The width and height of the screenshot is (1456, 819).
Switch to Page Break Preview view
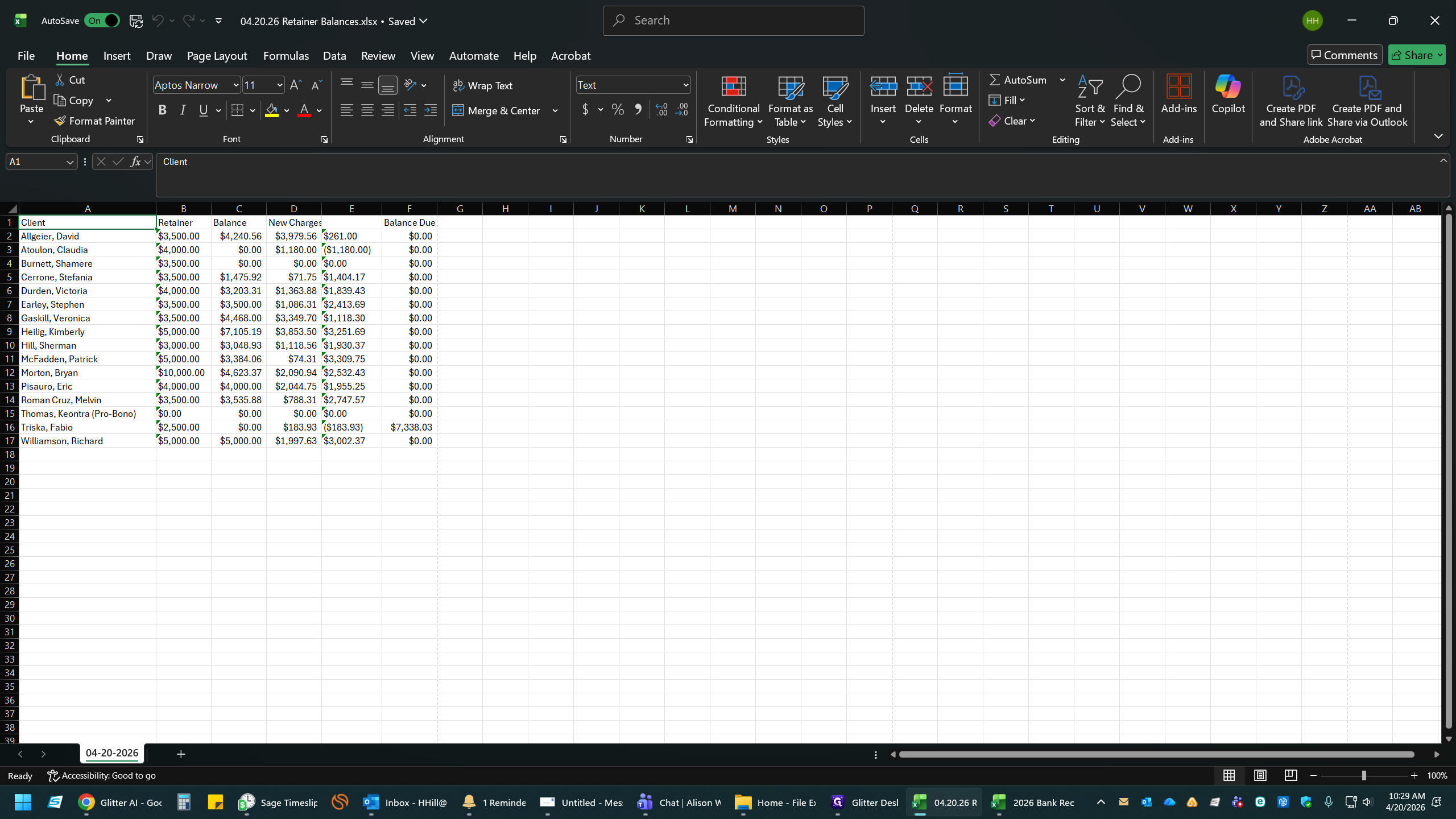pyautogui.click(x=1290, y=775)
